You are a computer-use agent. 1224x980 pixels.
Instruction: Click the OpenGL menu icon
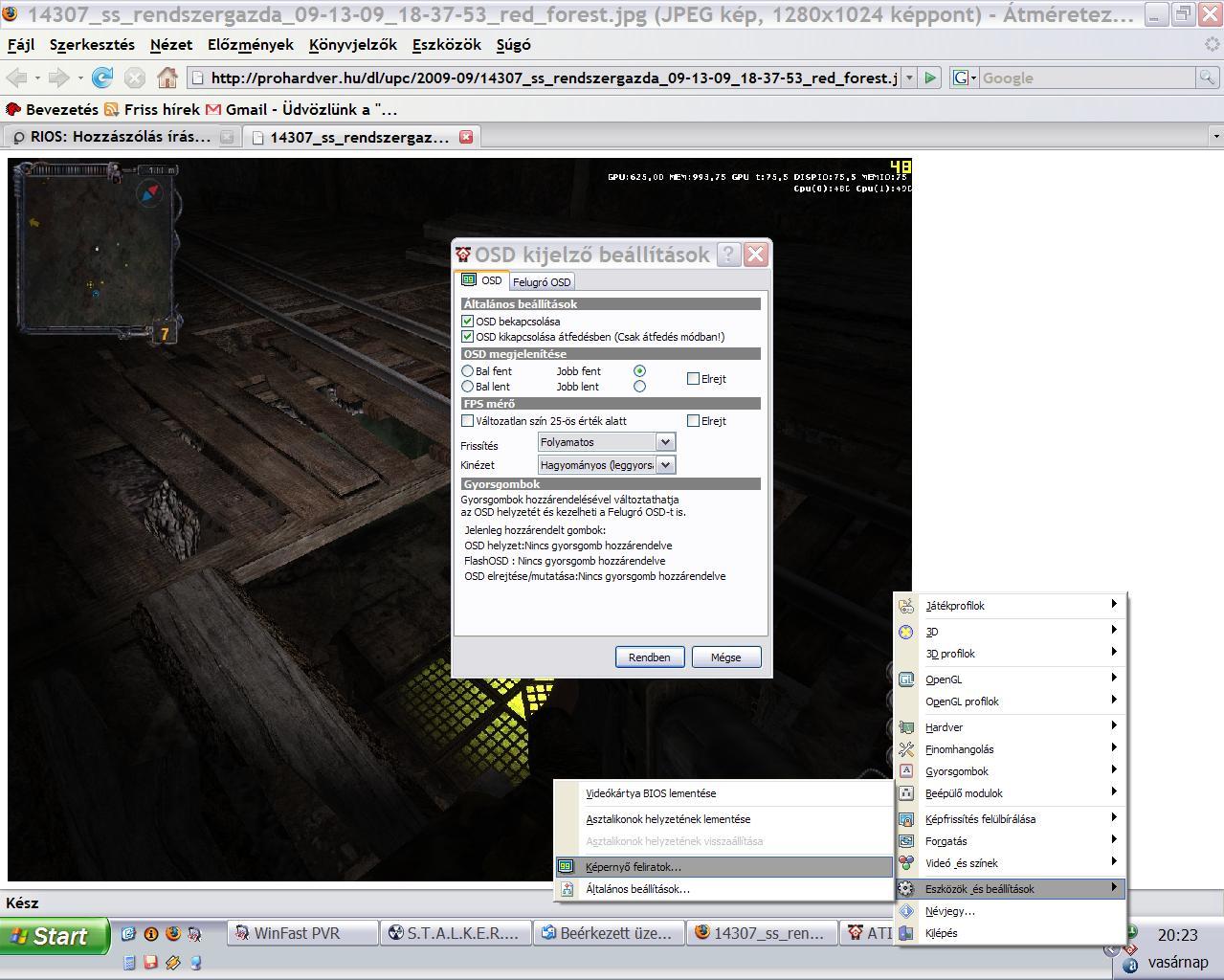(x=906, y=679)
